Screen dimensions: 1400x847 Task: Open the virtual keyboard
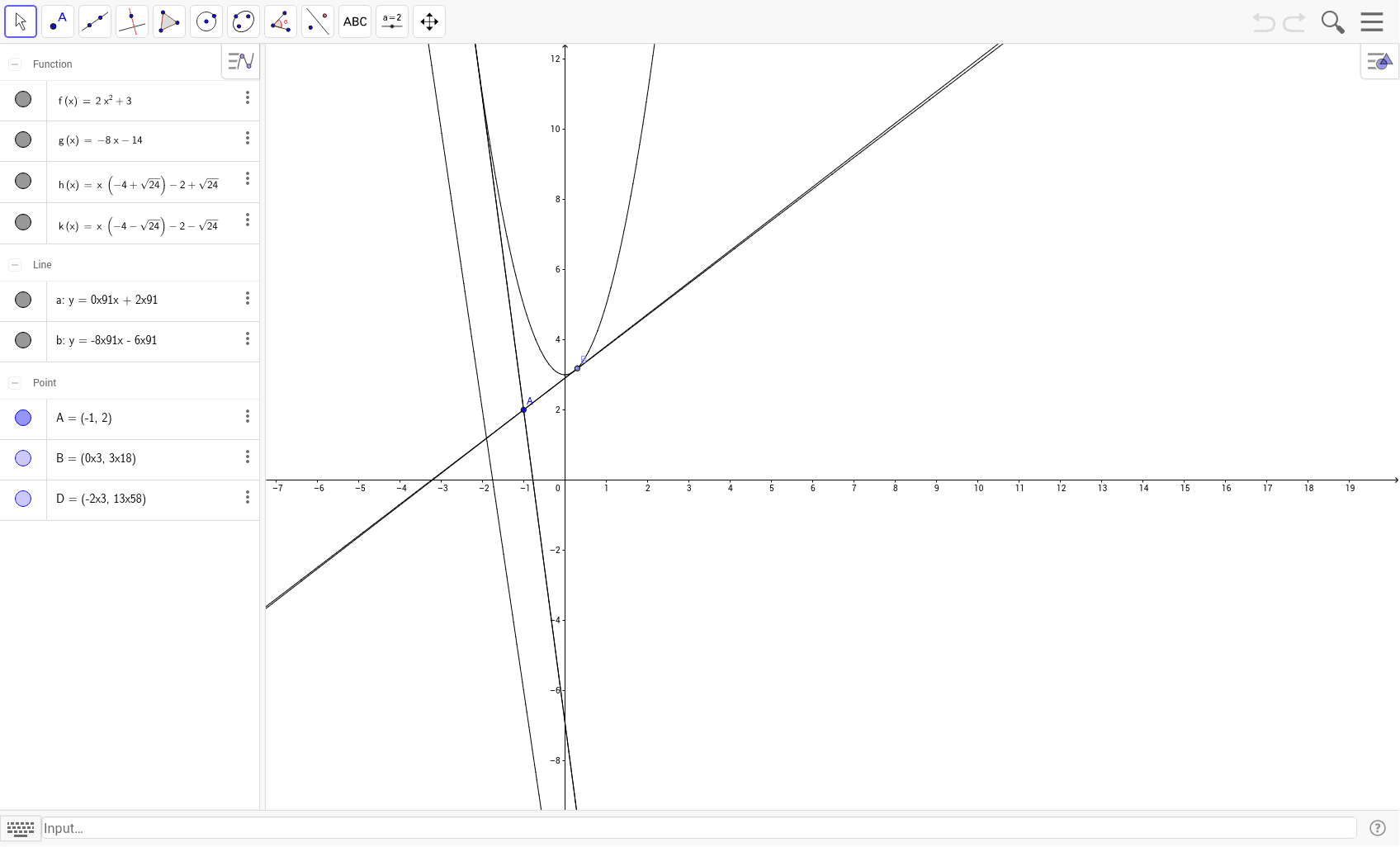point(21,828)
